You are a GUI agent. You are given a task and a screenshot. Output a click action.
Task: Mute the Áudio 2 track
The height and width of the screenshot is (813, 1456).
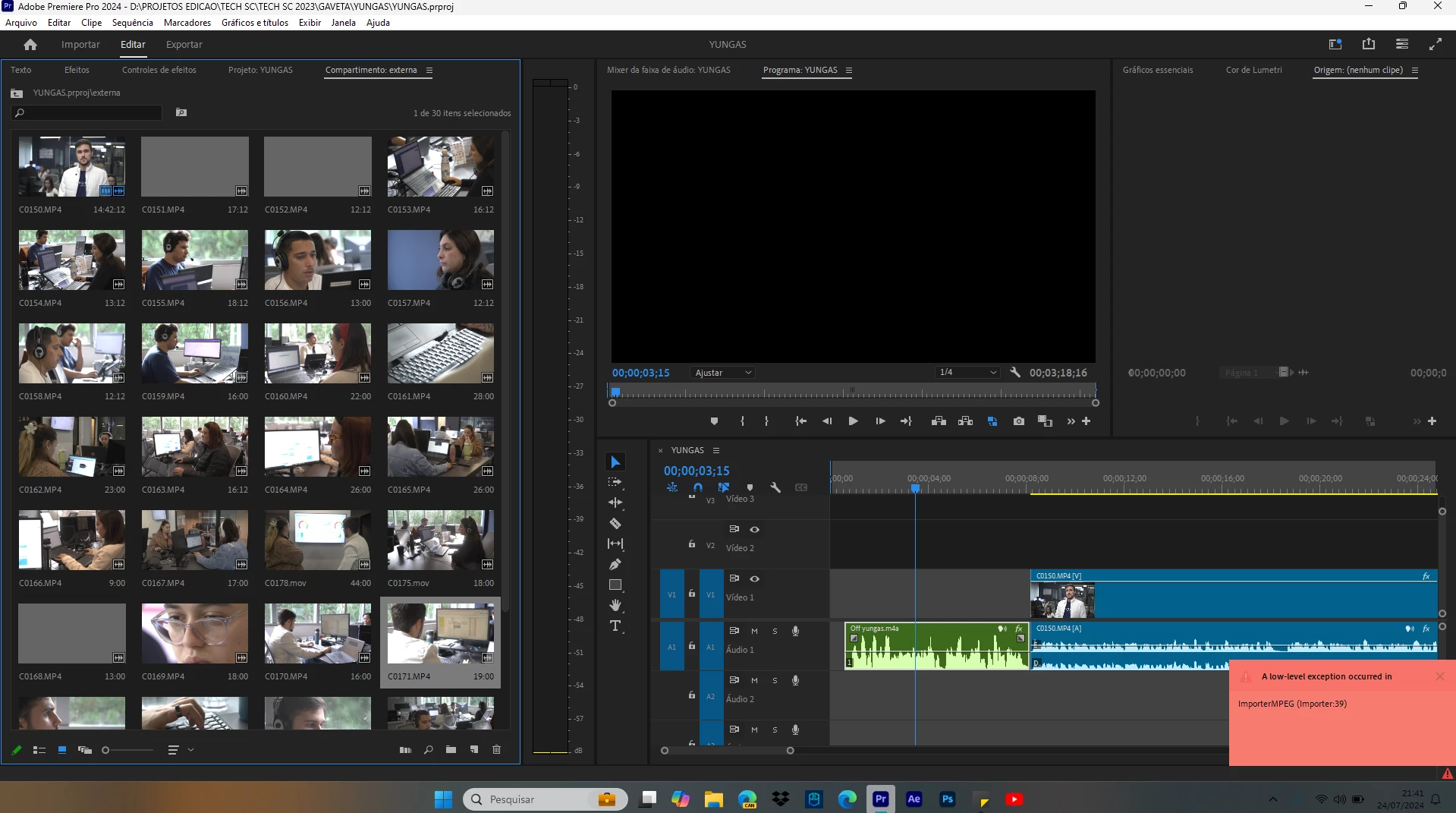(x=754, y=680)
